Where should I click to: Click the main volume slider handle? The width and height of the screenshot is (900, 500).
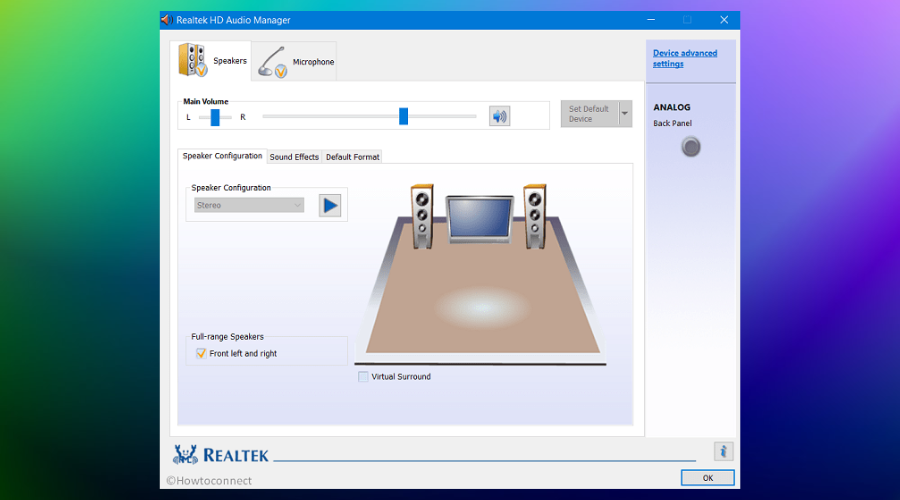coord(404,116)
